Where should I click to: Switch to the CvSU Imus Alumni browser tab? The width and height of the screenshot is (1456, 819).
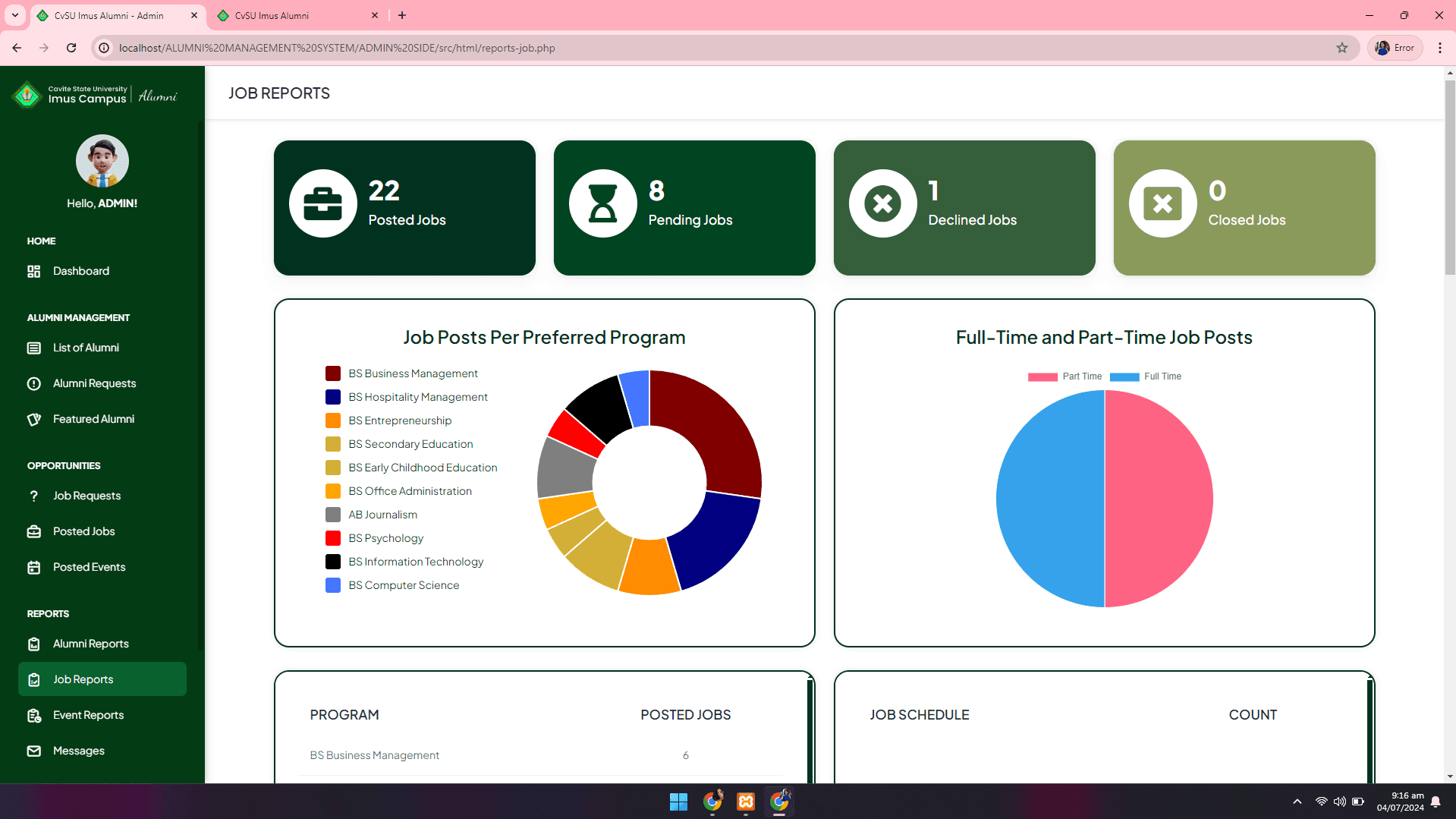coord(296,15)
